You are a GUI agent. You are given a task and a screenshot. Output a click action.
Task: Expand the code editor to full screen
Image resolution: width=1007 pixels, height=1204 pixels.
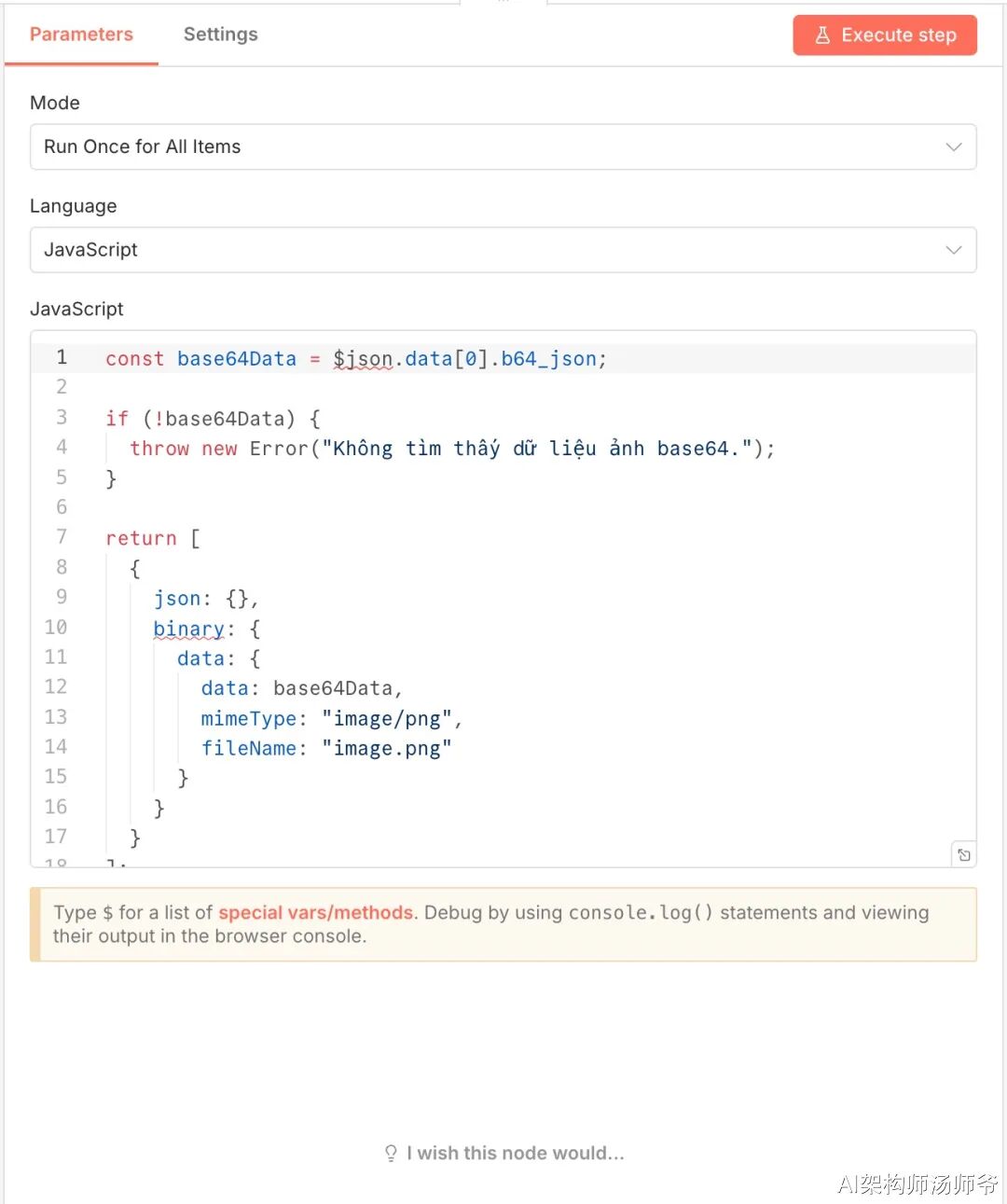(963, 854)
